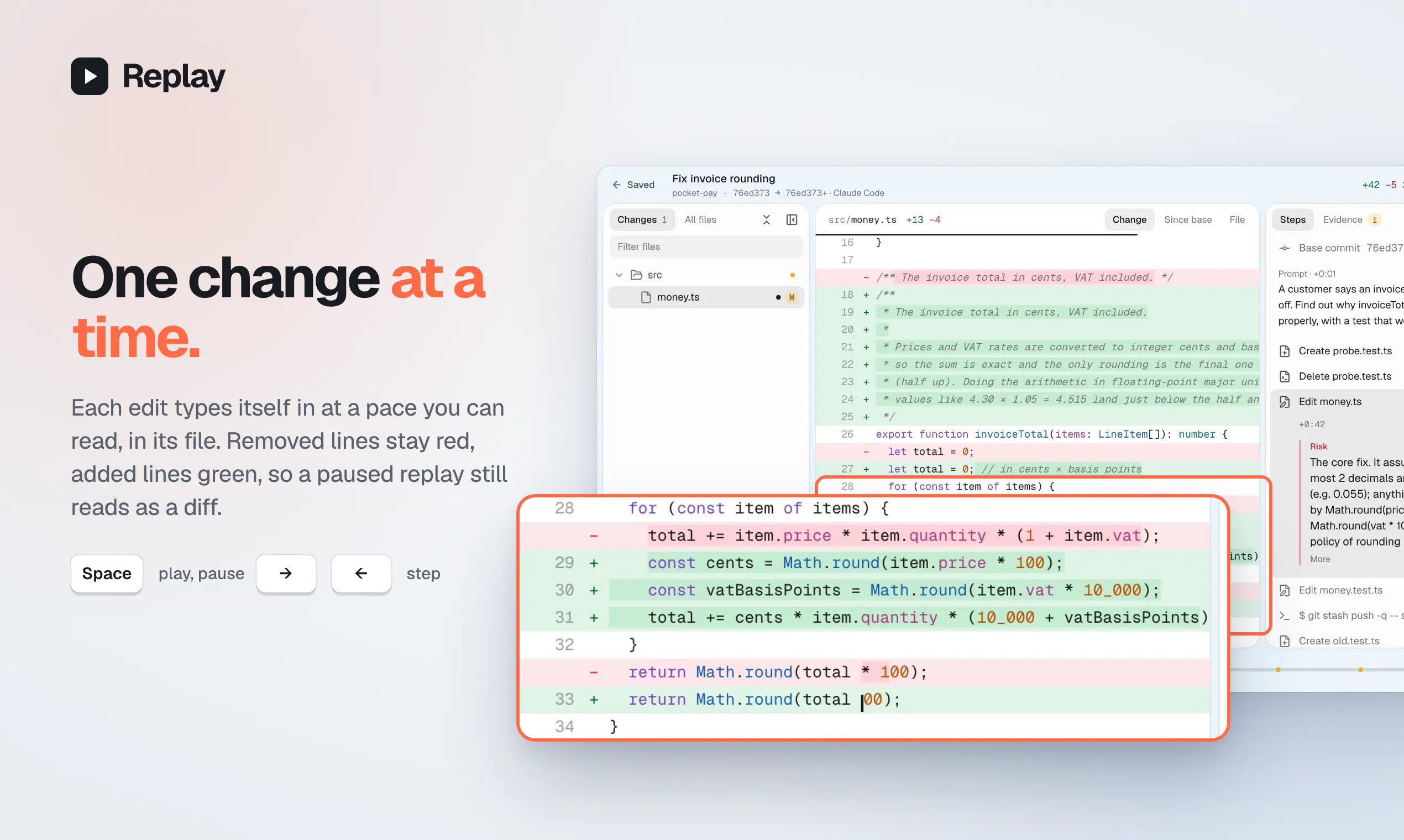Click the Edit money.test.ts step icon
The image size is (1404, 840).
point(1285,590)
